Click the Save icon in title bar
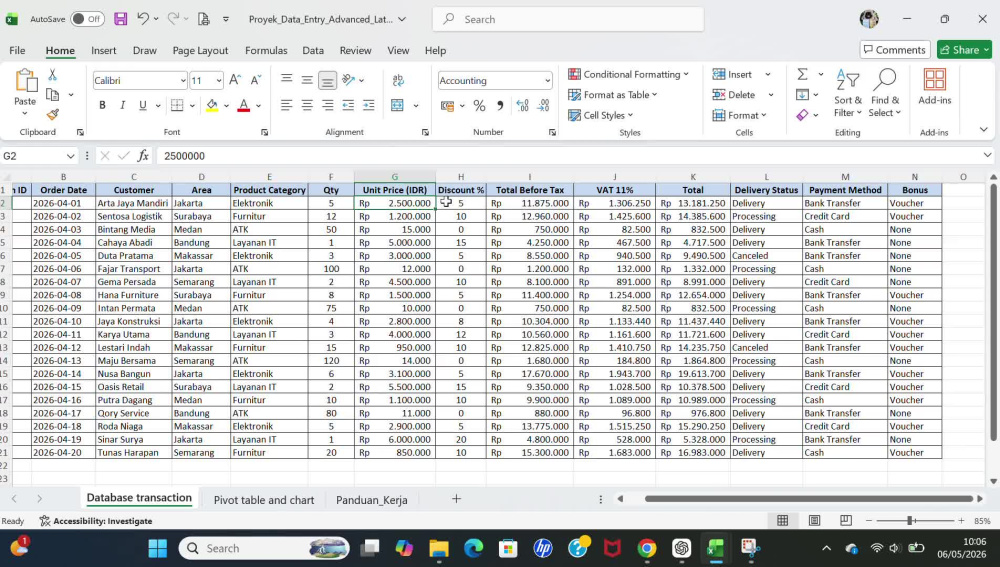Viewport: 1000px width, 567px height. pyautogui.click(x=121, y=19)
